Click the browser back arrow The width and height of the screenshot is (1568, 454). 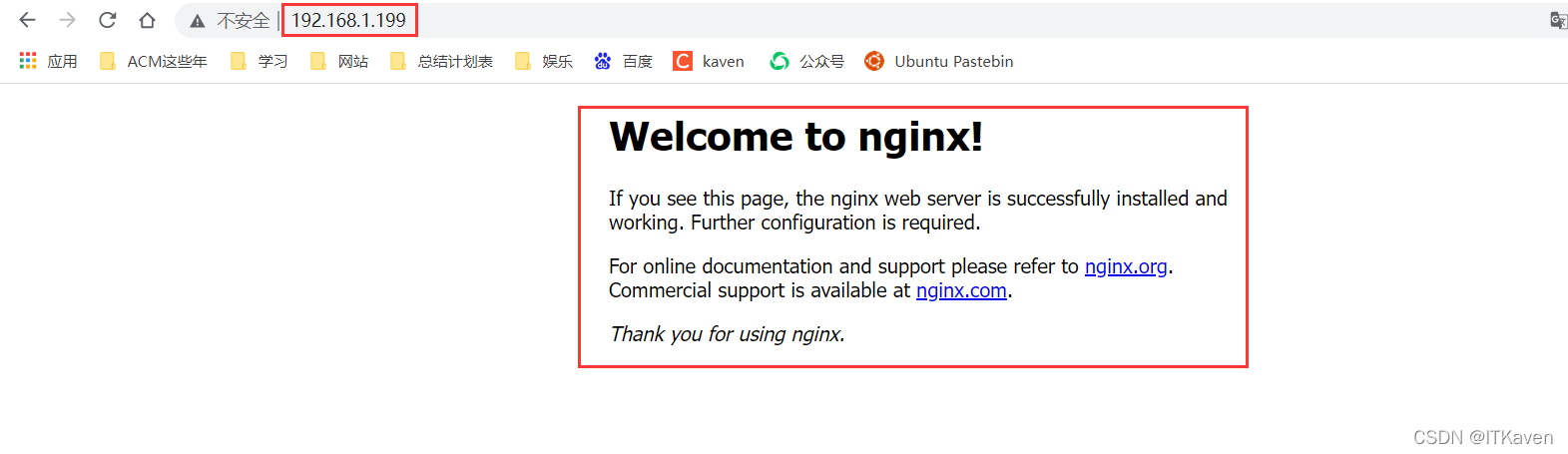coord(27,20)
